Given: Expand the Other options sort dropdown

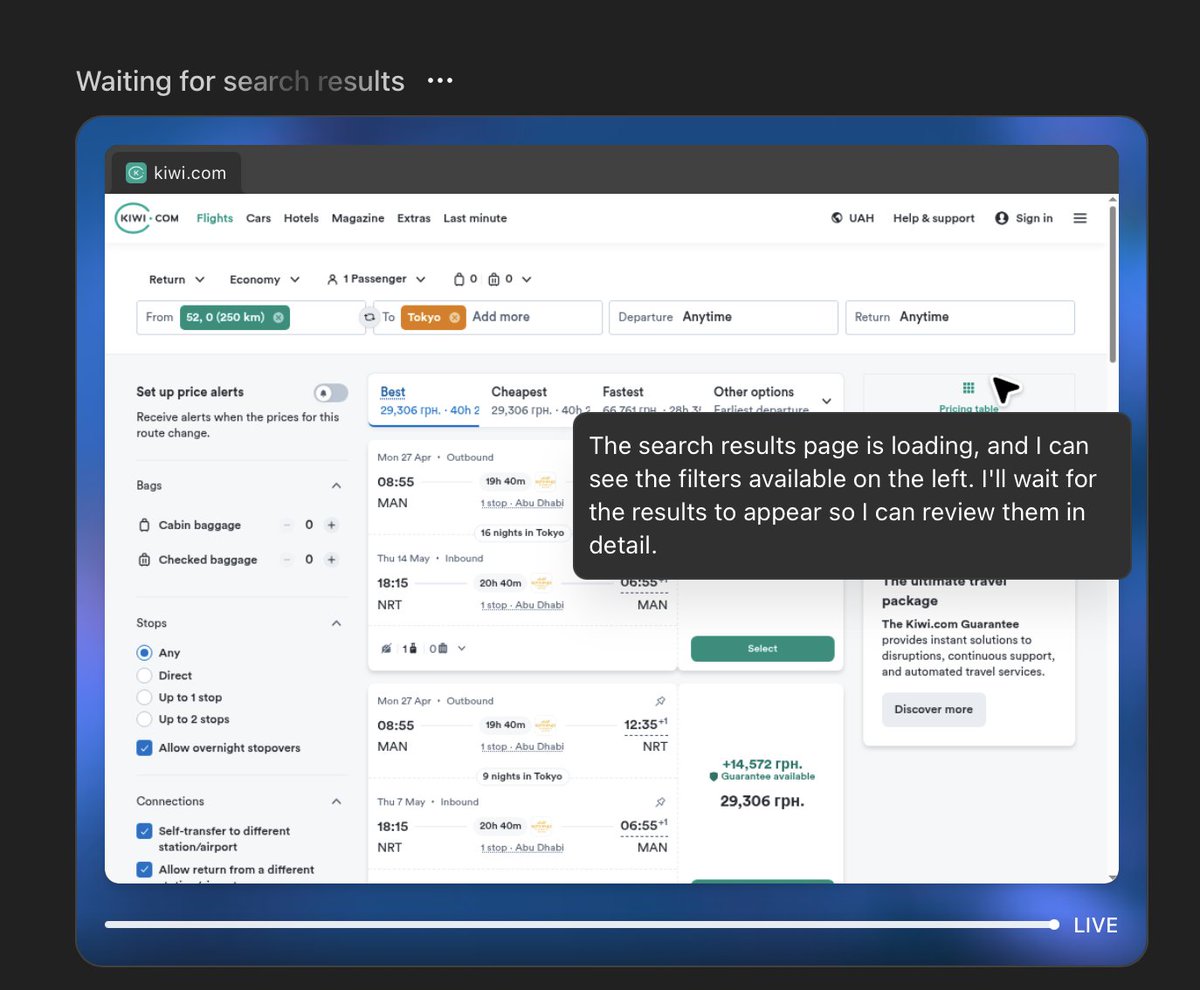Looking at the screenshot, I should pos(826,401).
